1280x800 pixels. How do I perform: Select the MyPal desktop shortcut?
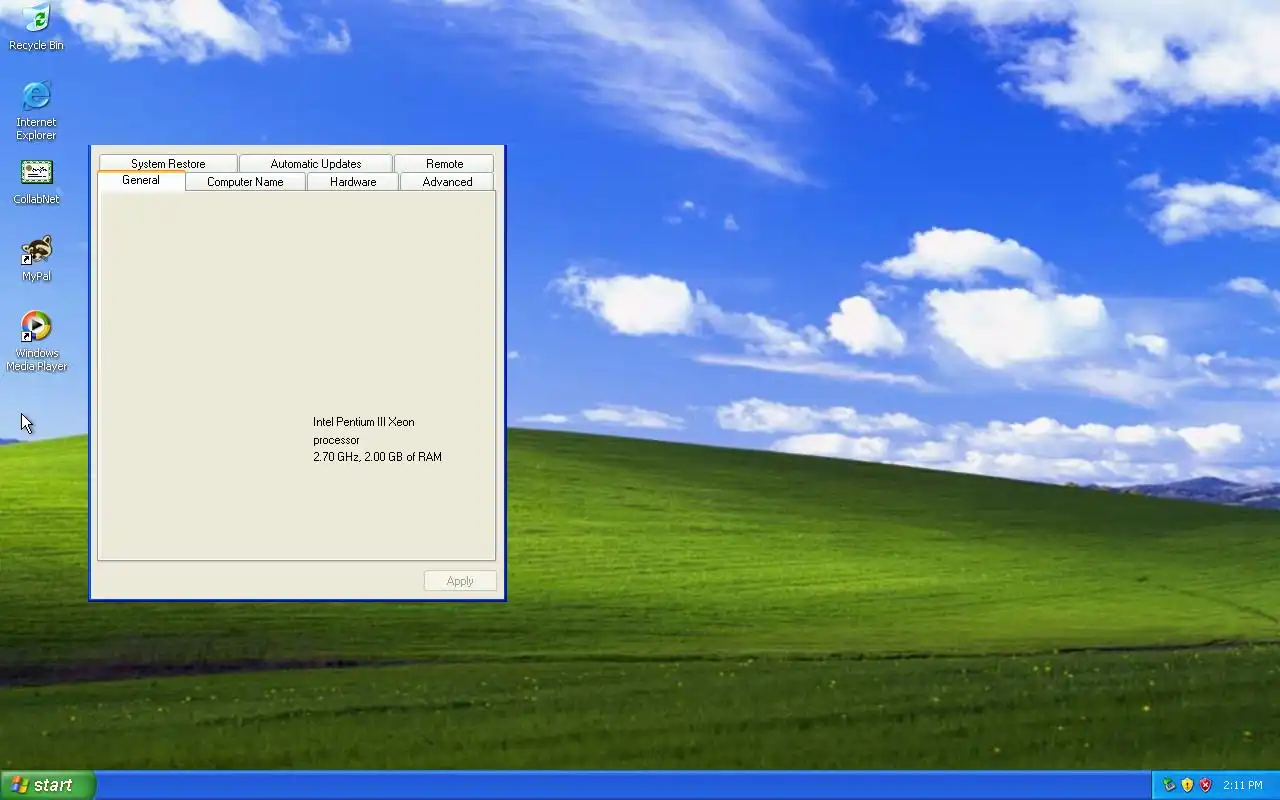pos(36,258)
